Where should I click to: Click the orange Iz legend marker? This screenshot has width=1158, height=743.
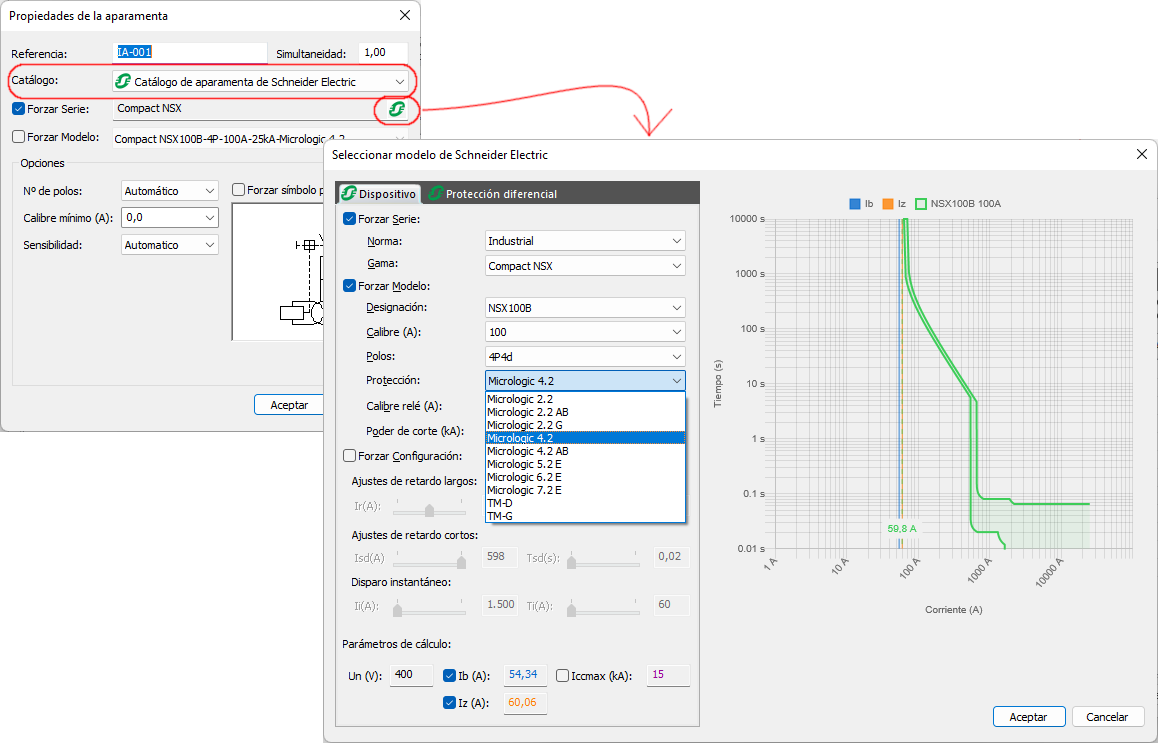(887, 204)
